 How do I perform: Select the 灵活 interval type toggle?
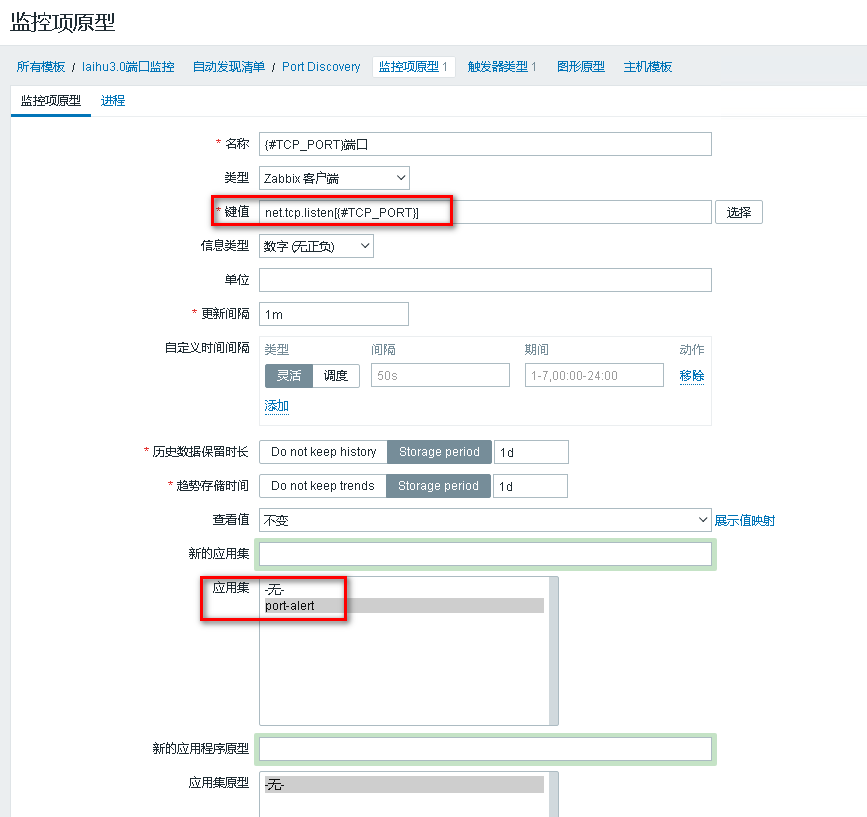(288, 375)
